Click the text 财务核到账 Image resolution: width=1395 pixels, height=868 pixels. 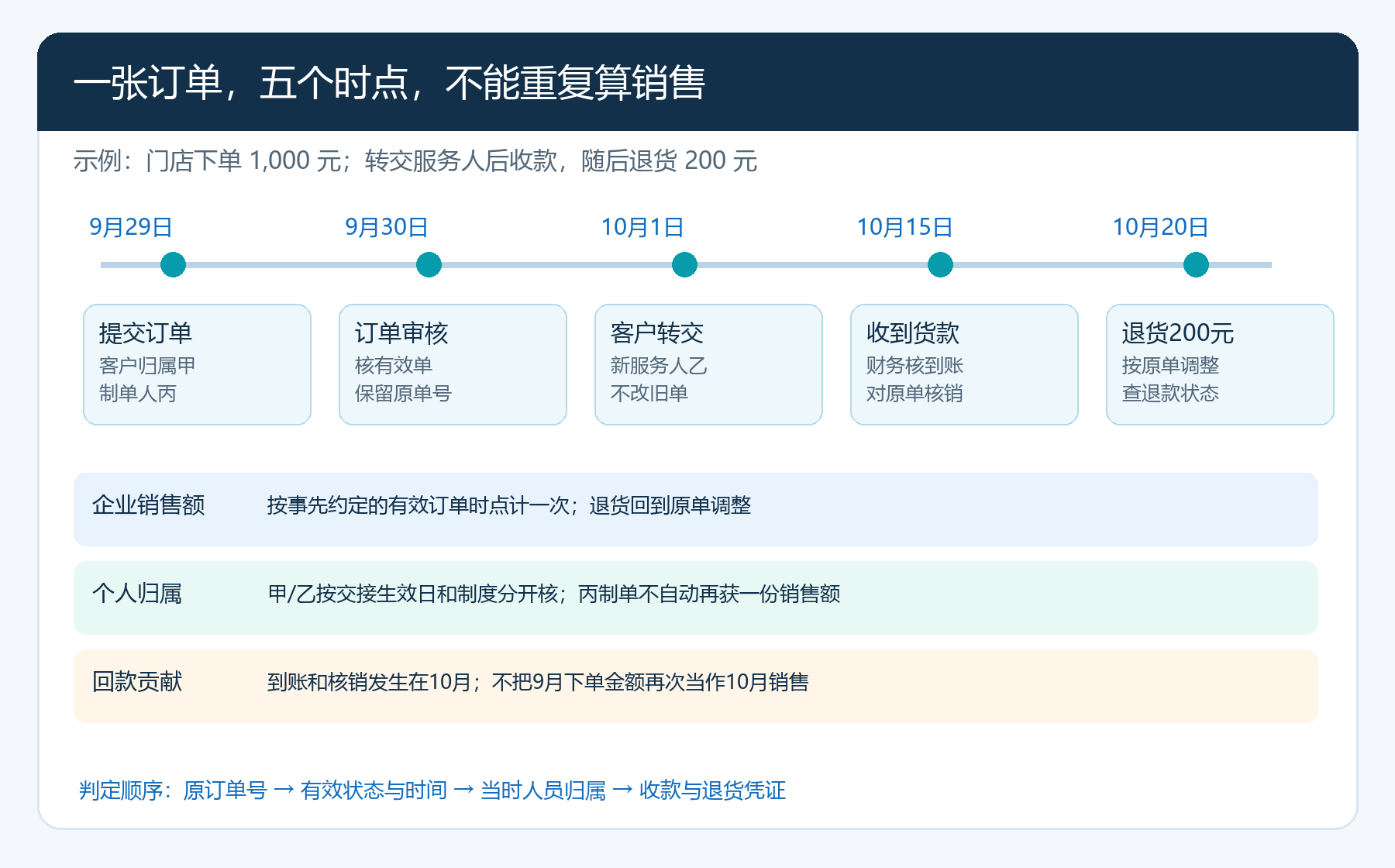click(x=914, y=365)
